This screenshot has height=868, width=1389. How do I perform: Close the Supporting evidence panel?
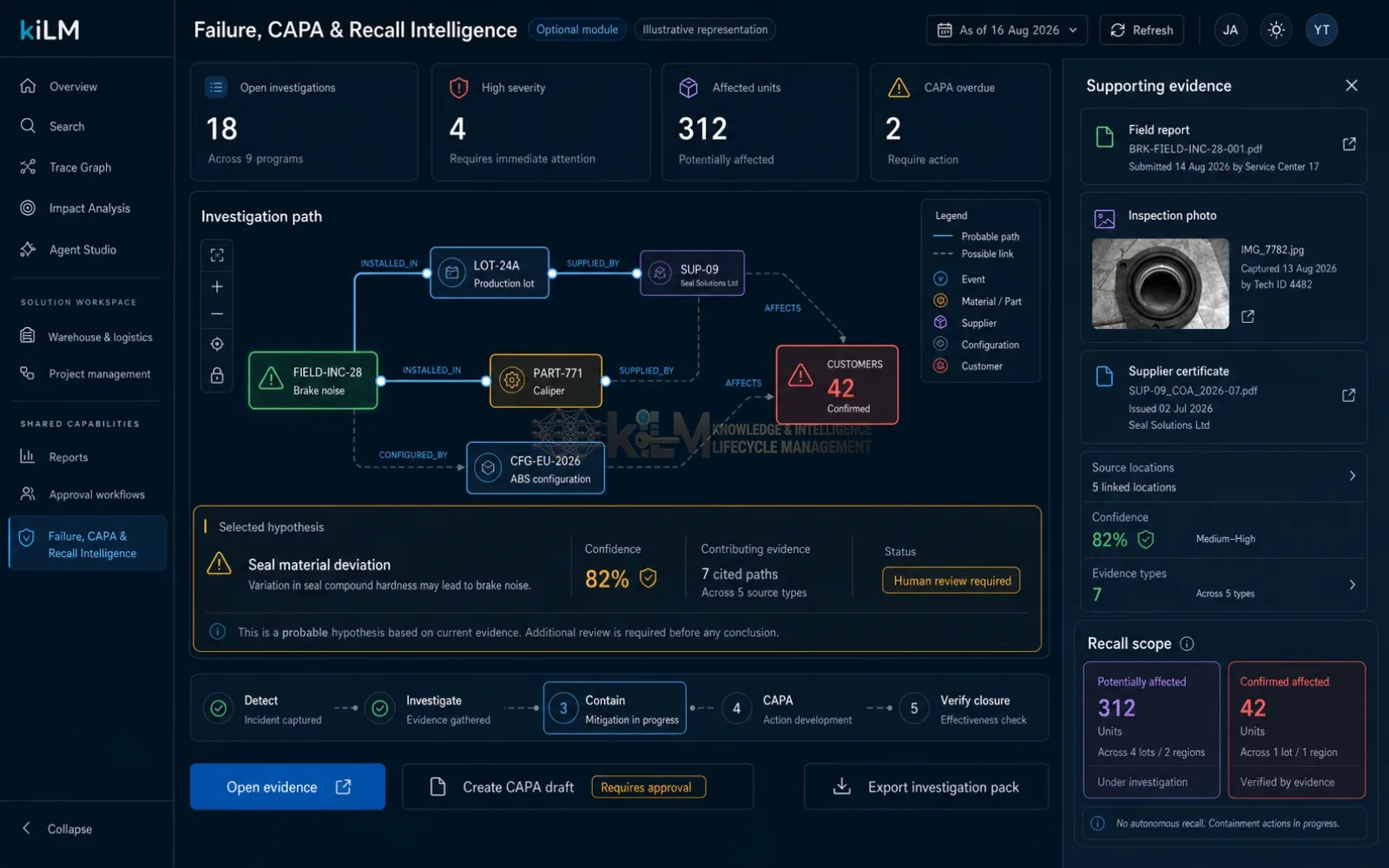[1351, 85]
